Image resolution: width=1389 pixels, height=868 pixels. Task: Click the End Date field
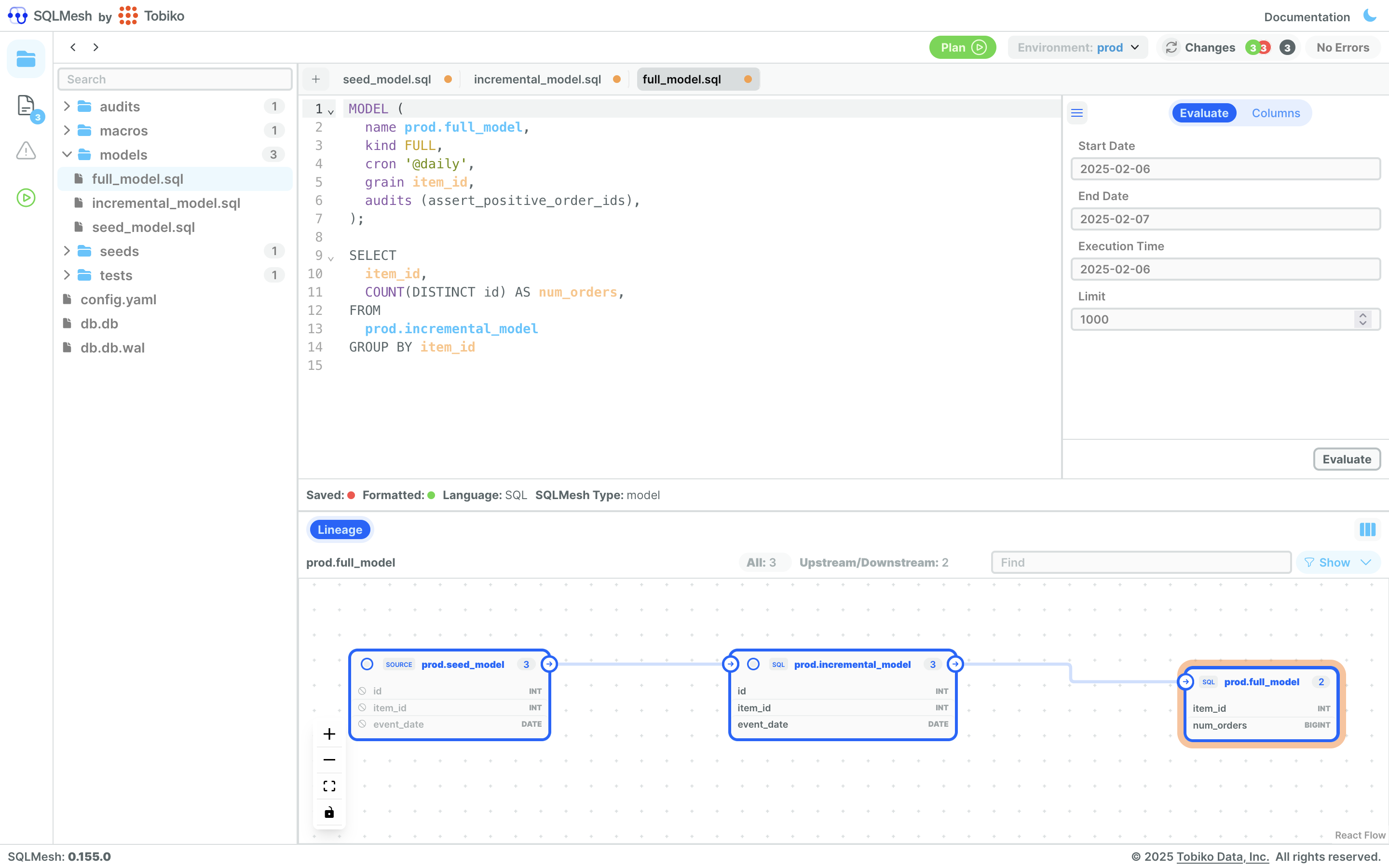(1225, 219)
